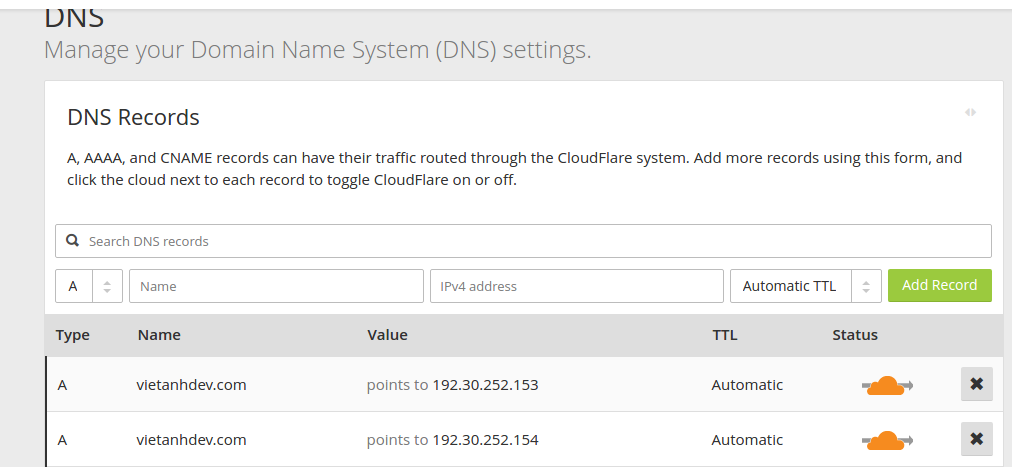Edit the value 192.30.252.154

485,440
